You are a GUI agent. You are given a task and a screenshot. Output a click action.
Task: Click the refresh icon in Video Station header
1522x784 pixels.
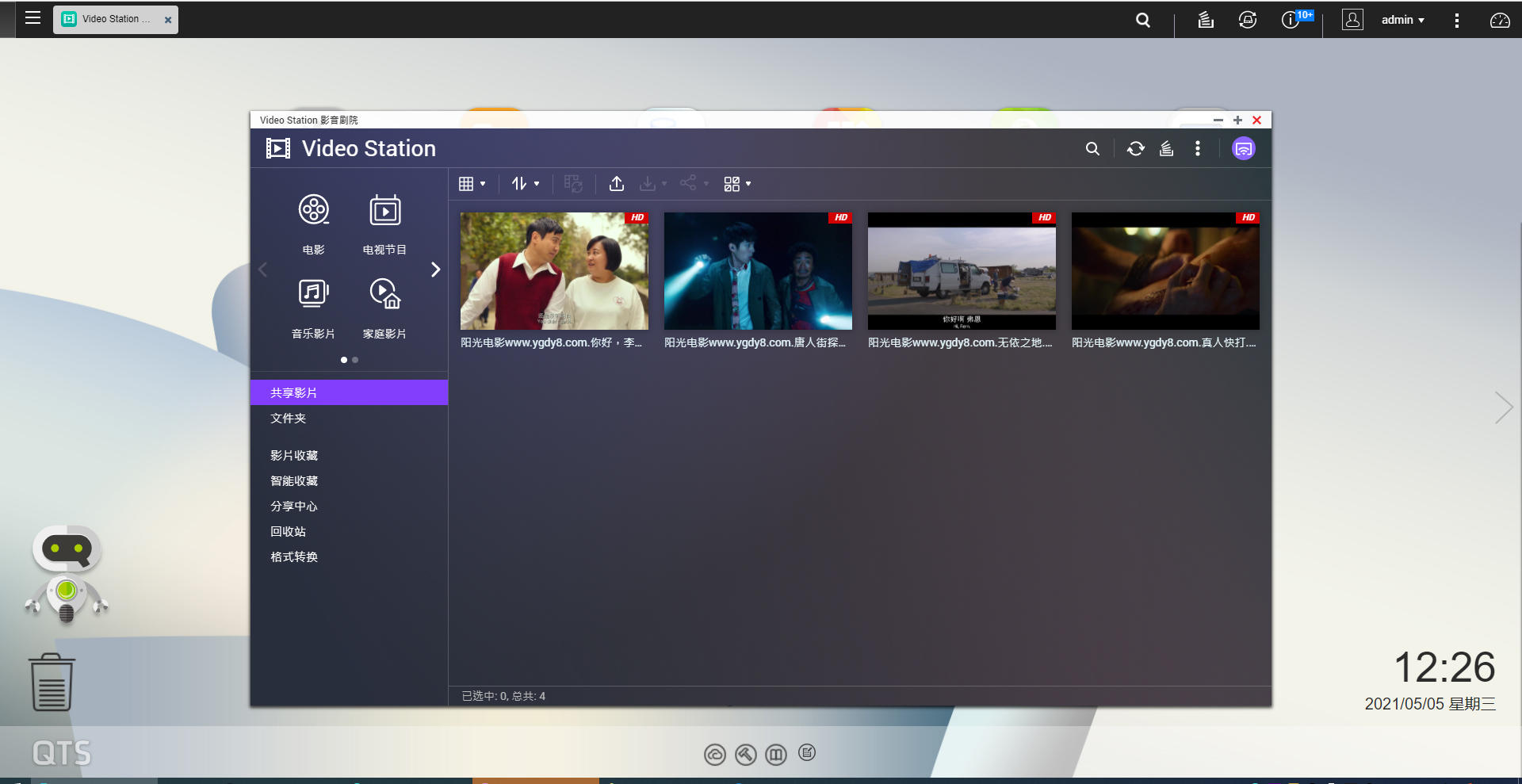[x=1135, y=149]
